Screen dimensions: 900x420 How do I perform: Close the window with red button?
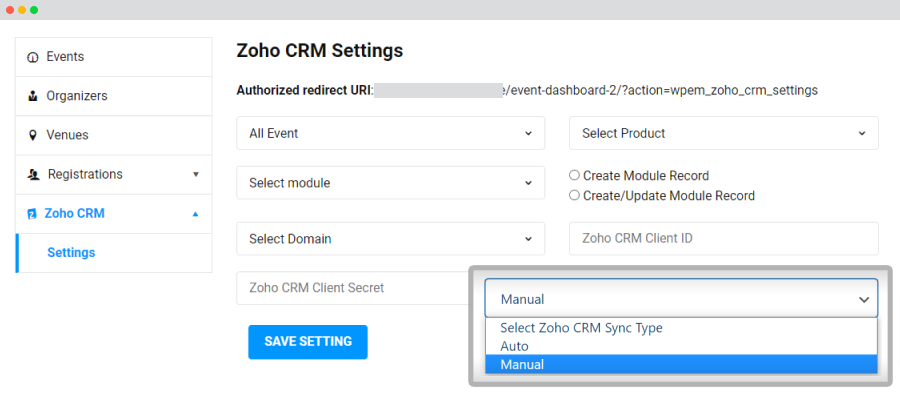tap(10, 10)
